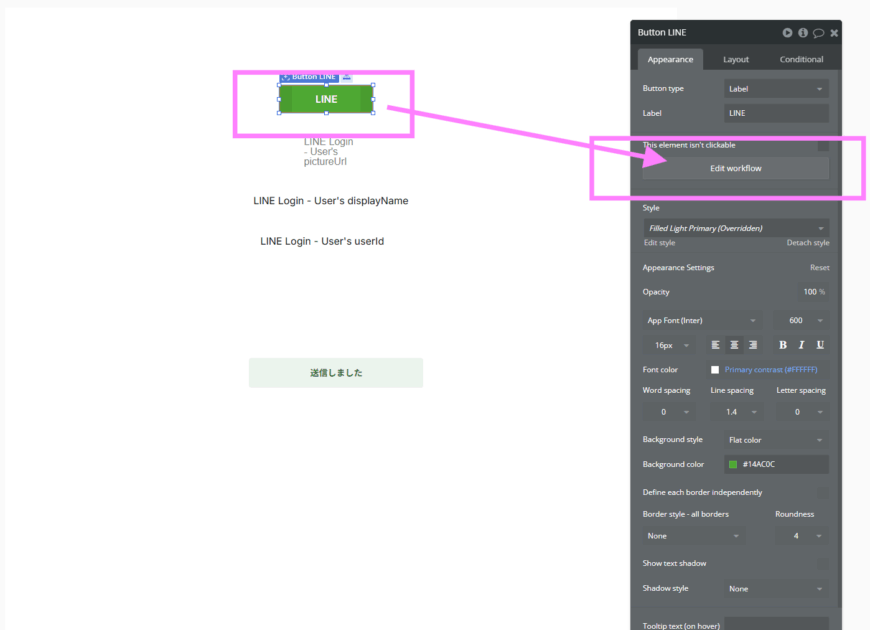Viewport: 870px width, 630px height.
Task: Toggle 'This element isn't clickable' checkbox
Action: [x=823, y=145]
